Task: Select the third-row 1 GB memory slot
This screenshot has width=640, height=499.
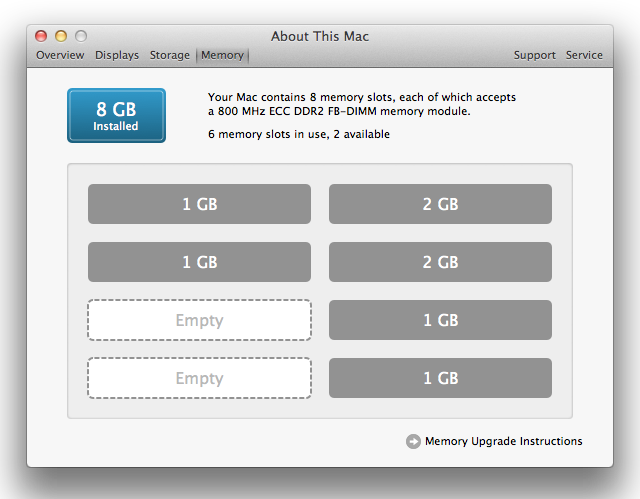Action: click(440, 320)
